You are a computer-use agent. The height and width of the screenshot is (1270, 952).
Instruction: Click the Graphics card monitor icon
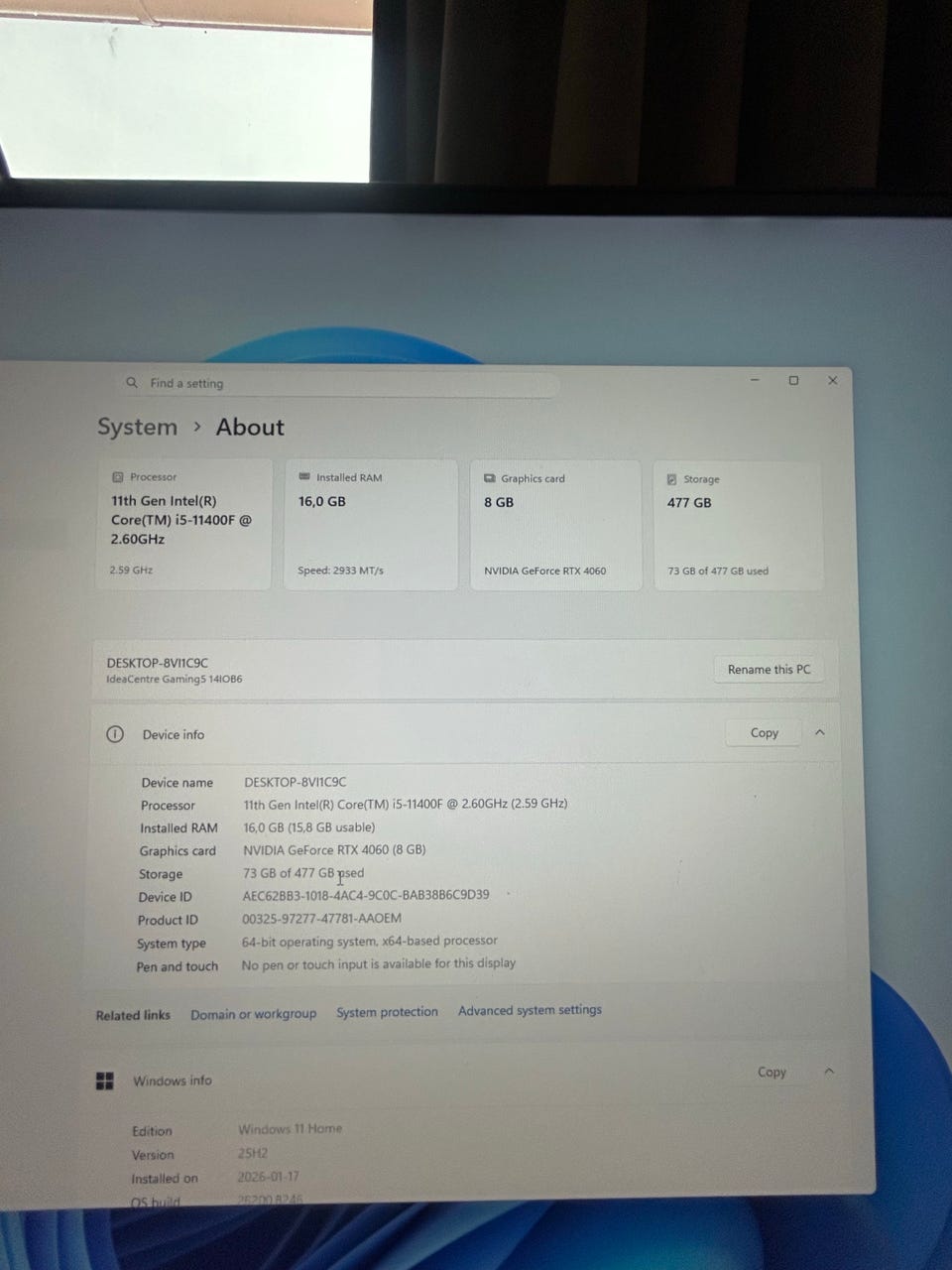(490, 478)
